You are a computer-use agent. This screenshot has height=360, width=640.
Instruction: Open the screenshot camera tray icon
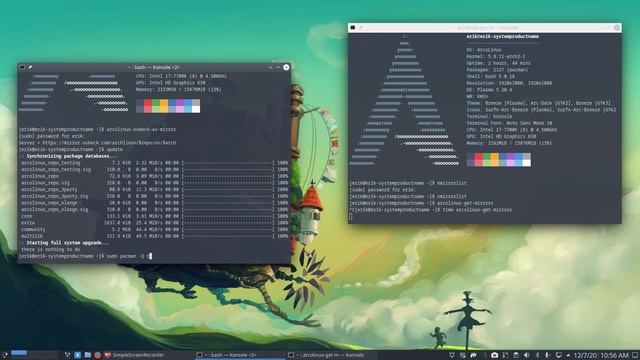tap(494, 356)
